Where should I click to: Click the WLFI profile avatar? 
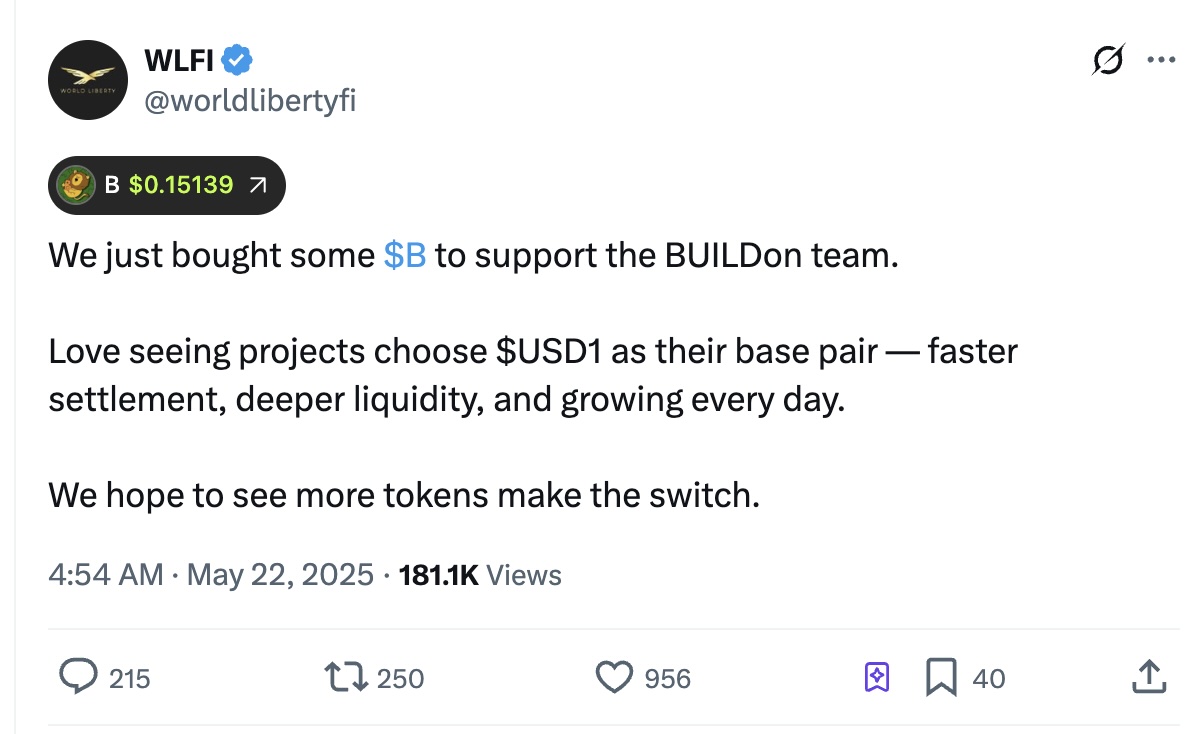click(90, 80)
